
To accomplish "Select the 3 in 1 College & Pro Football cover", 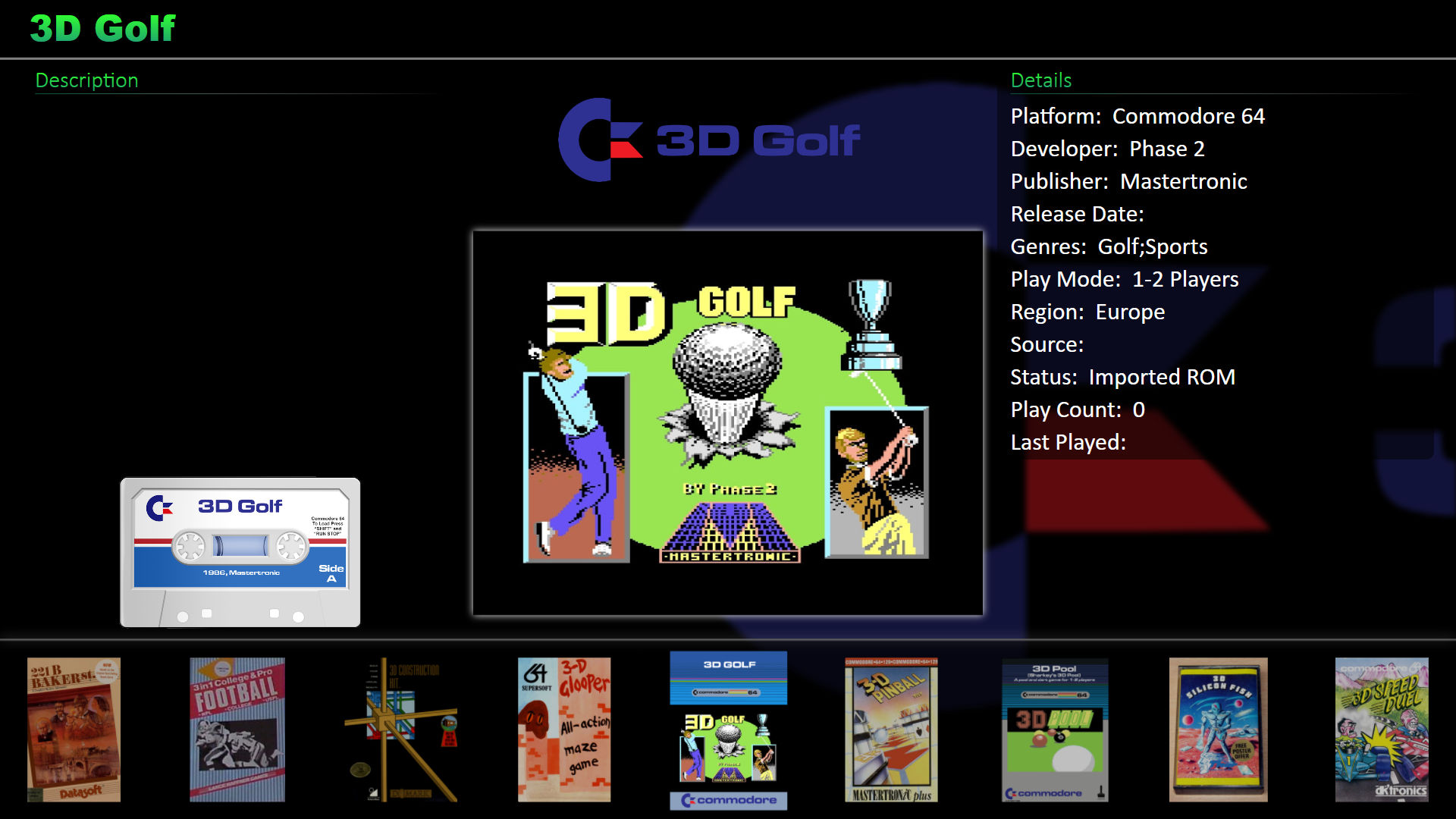I will pos(237,730).
